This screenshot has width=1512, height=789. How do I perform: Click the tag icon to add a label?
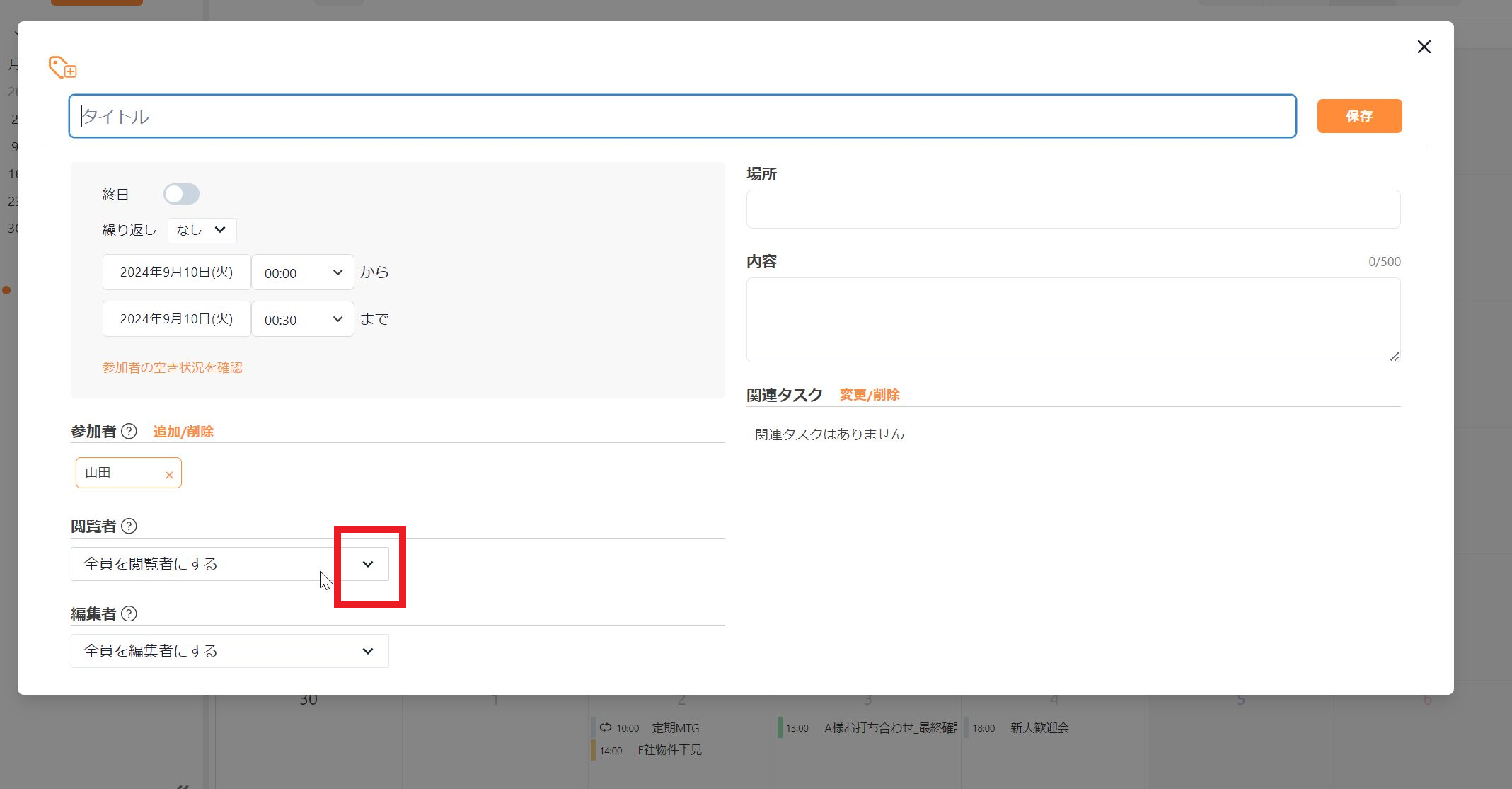[x=62, y=67]
